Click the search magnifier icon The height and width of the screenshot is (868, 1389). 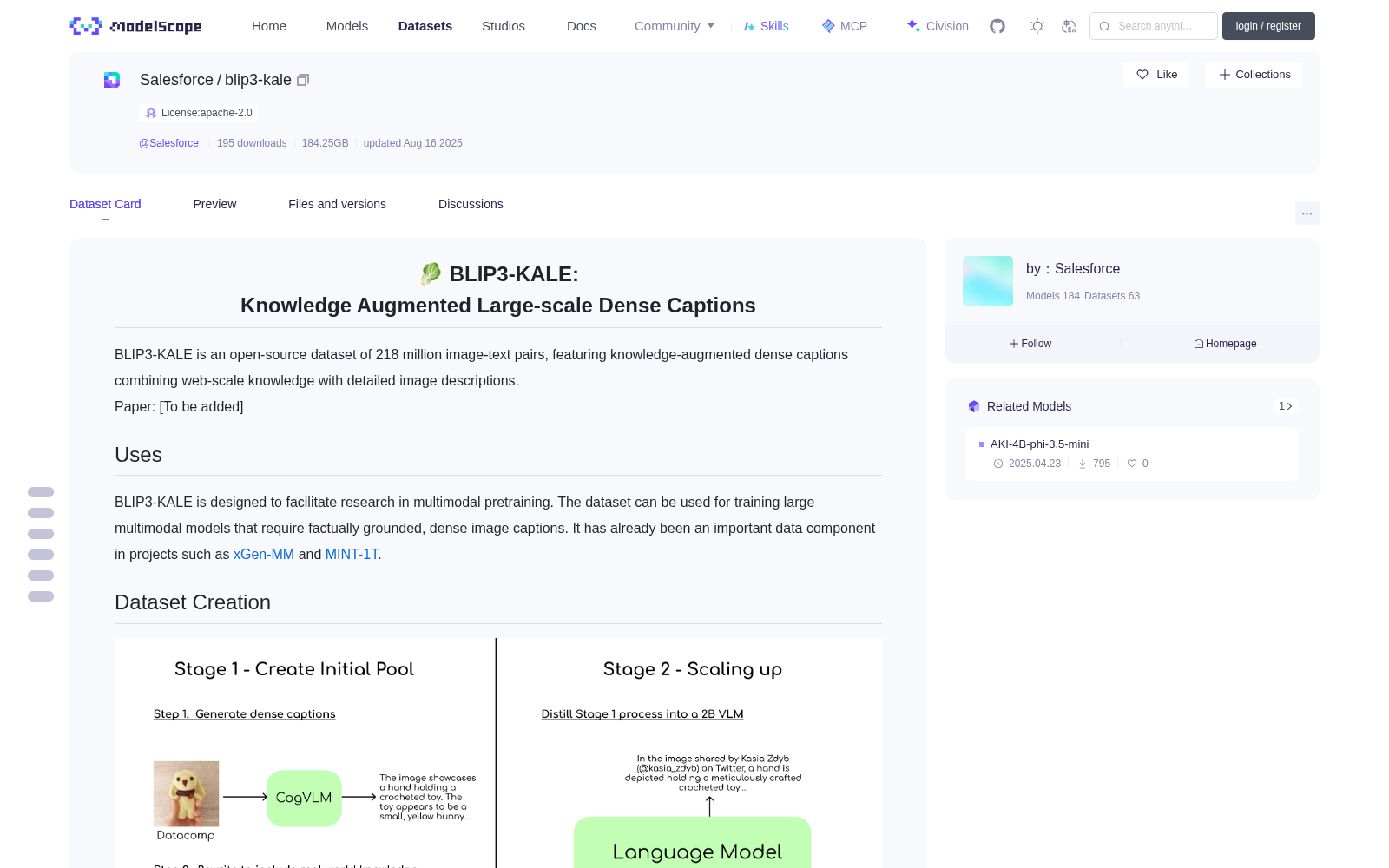[x=1105, y=26]
